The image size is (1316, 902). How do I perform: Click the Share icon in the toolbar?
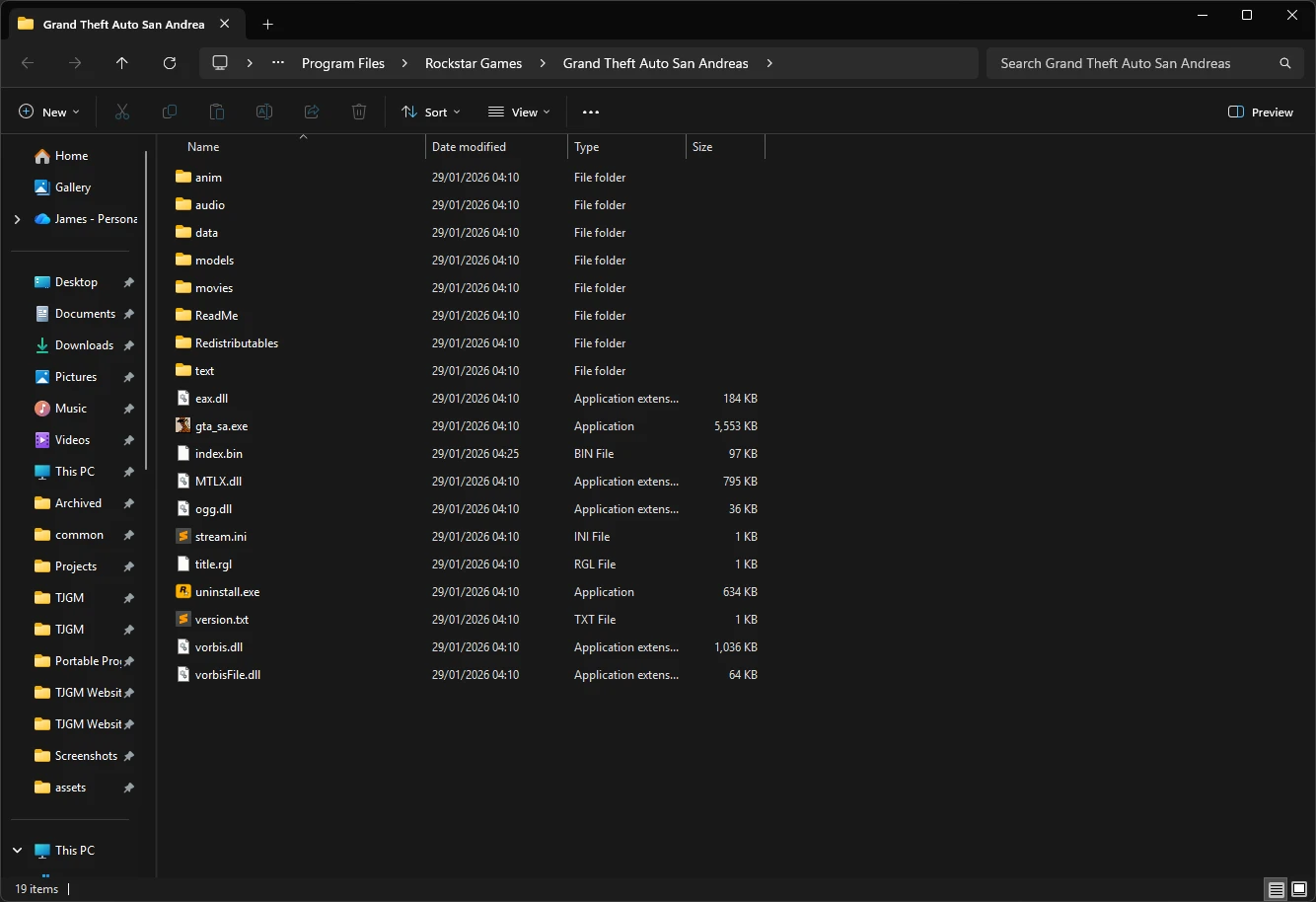coord(311,112)
